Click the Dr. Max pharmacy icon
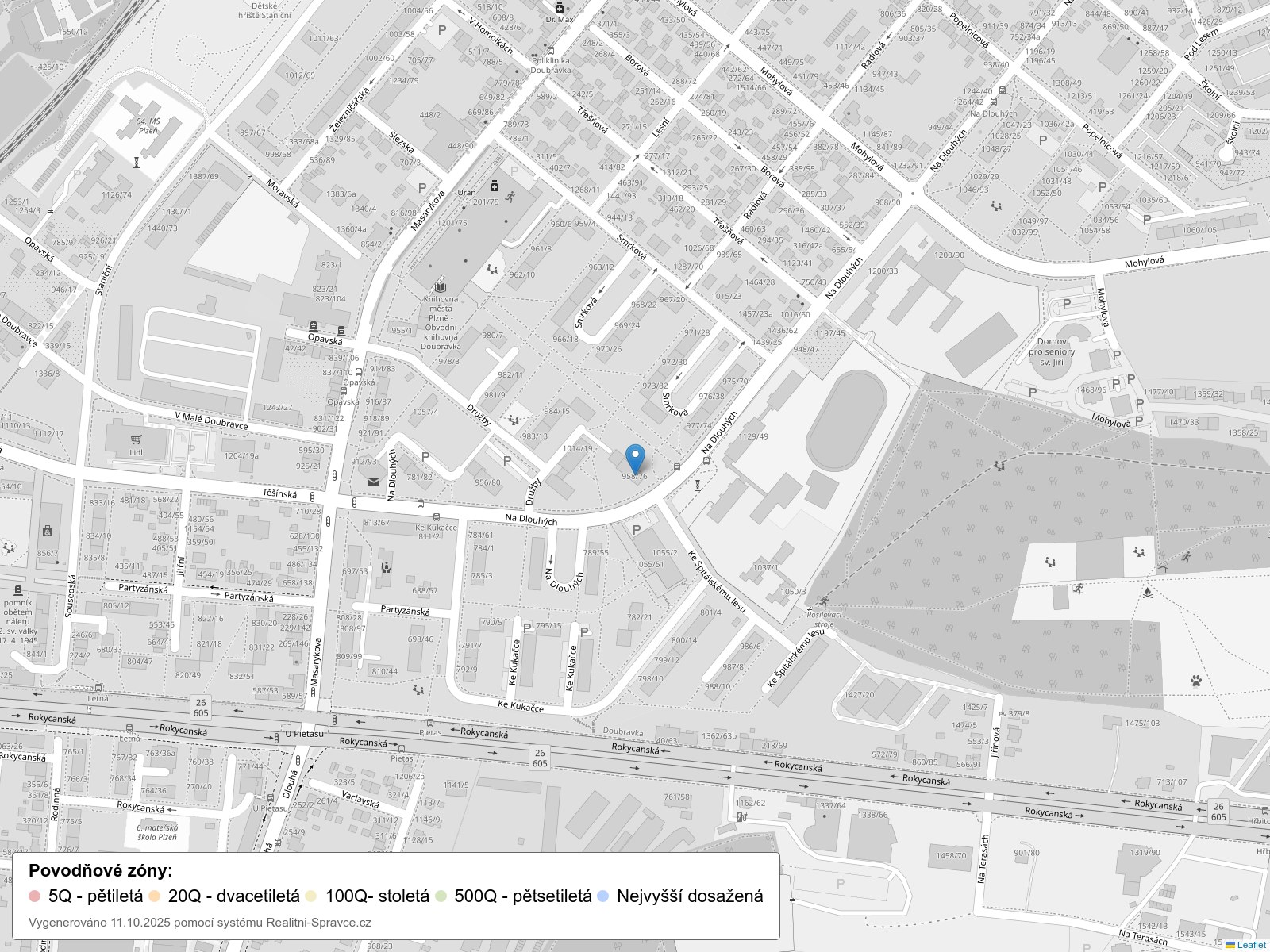 (x=560, y=8)
